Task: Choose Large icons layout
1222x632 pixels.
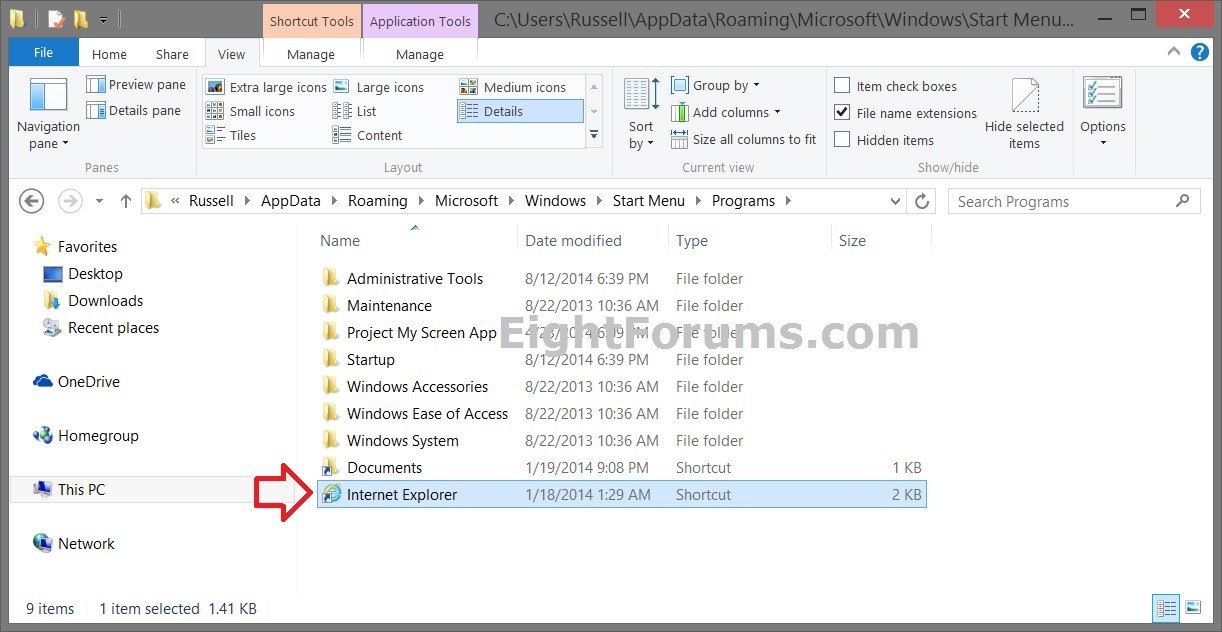Action: 379,87
